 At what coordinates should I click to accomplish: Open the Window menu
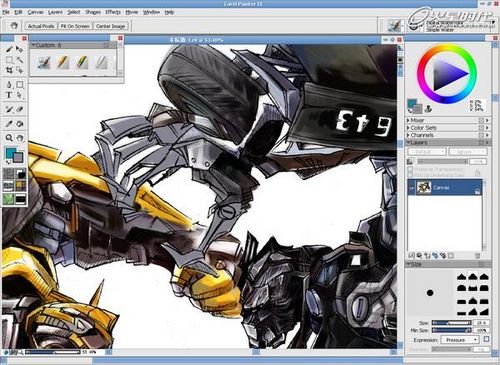(x=151, y=12)
